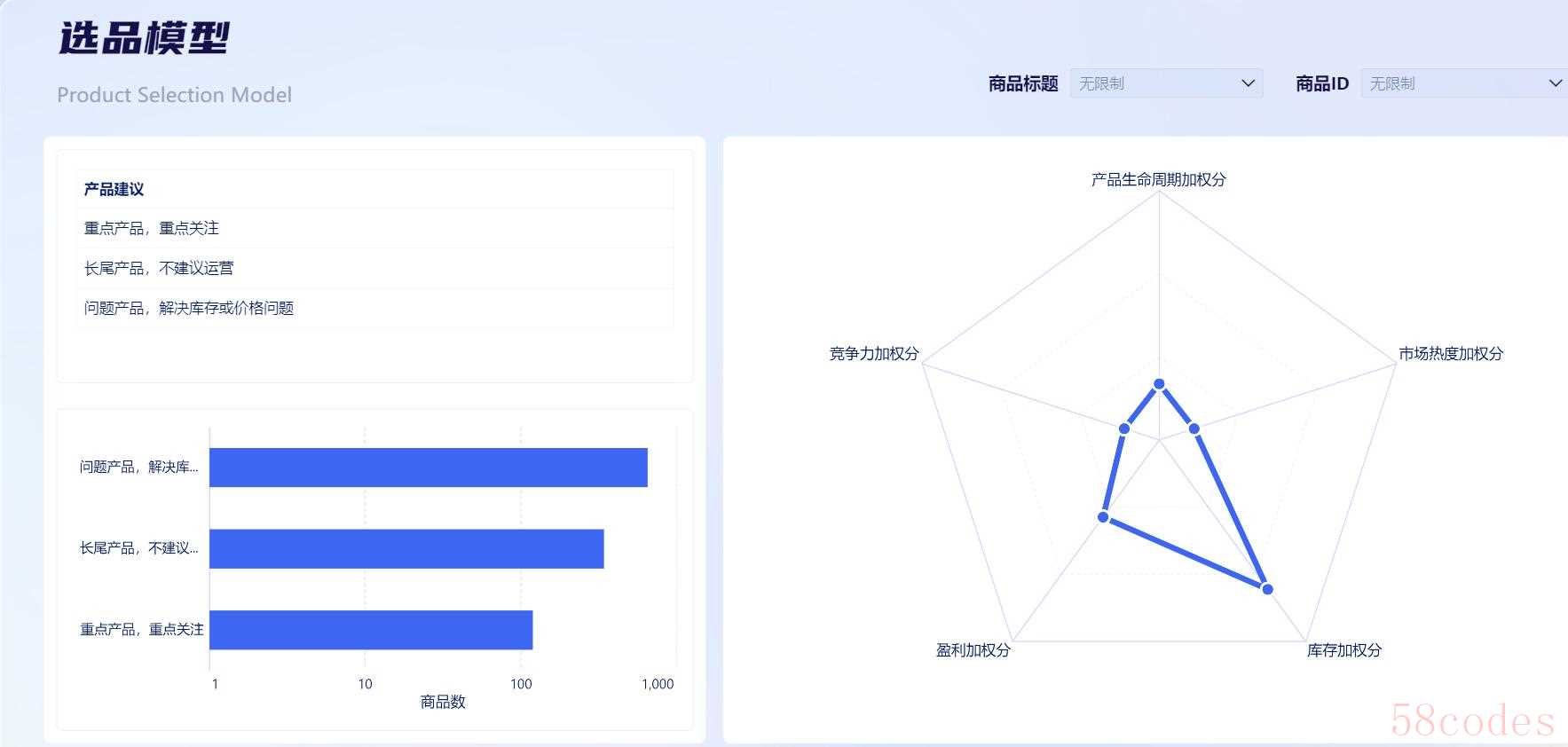Click radar point on 市场热度加权分 axis
The image size is (1568, 747).
(x=1194, y=429)
